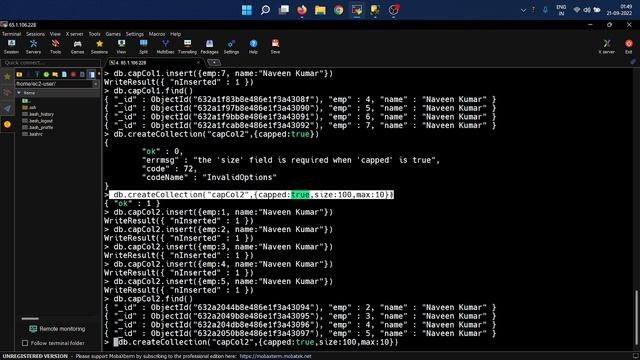Show hidden tray icons chevron
Viewport: 640px width, 360px height.
pyautogui.click(x=523, y=10)
